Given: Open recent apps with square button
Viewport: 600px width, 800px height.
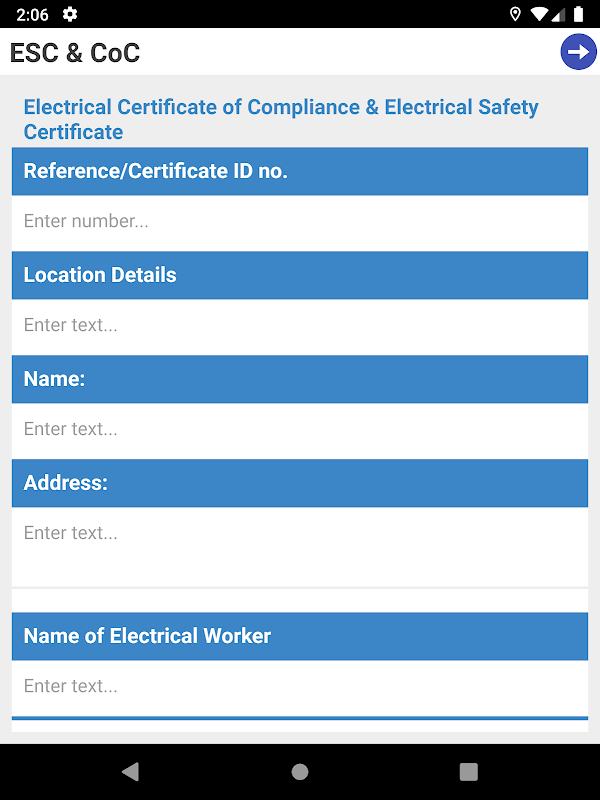Looking at the screenshot, I should [468, 771].
